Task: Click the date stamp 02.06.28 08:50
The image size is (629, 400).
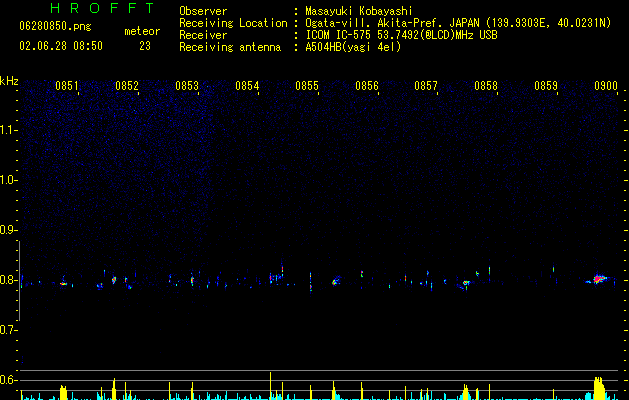Action: coord(61,46)
